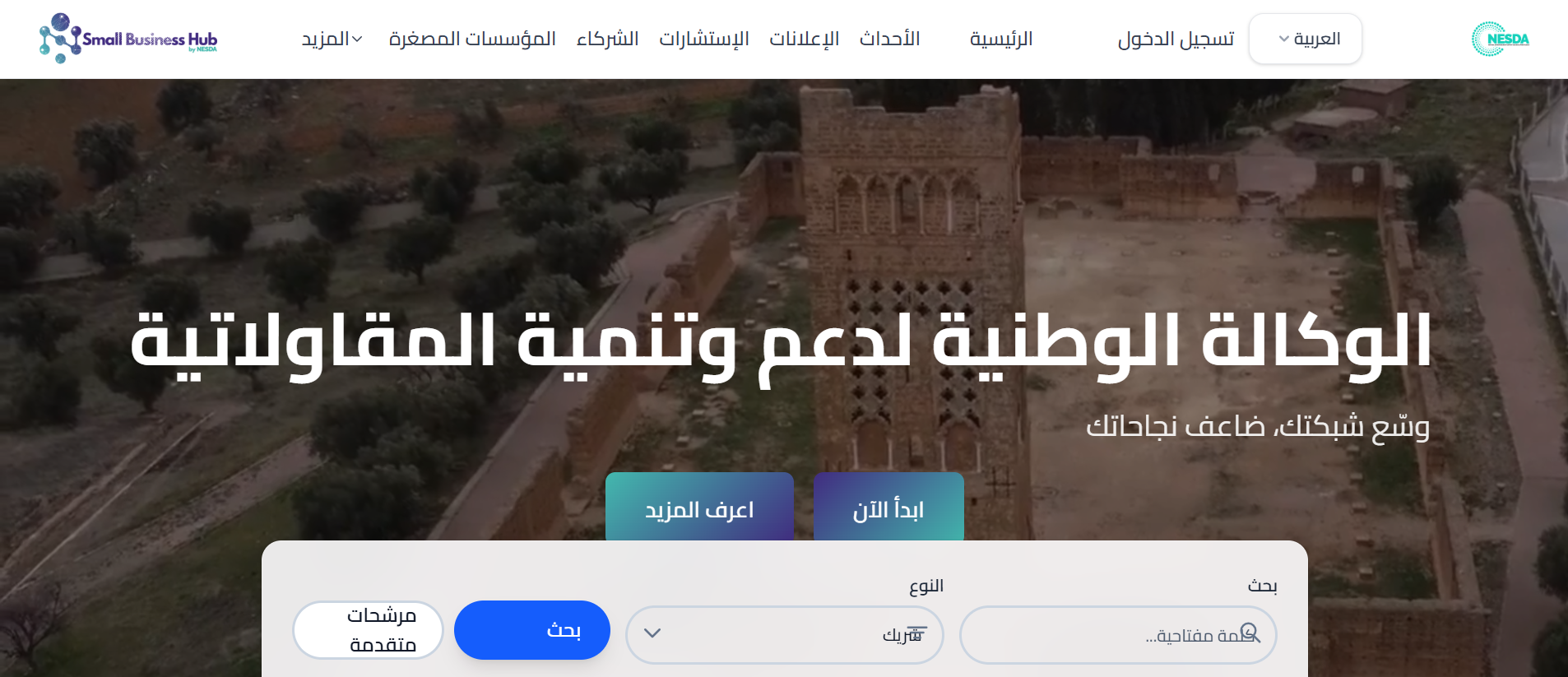The image size is (1568, 677).
Task: Open the العربية language dropdown
Action: 1306,39
